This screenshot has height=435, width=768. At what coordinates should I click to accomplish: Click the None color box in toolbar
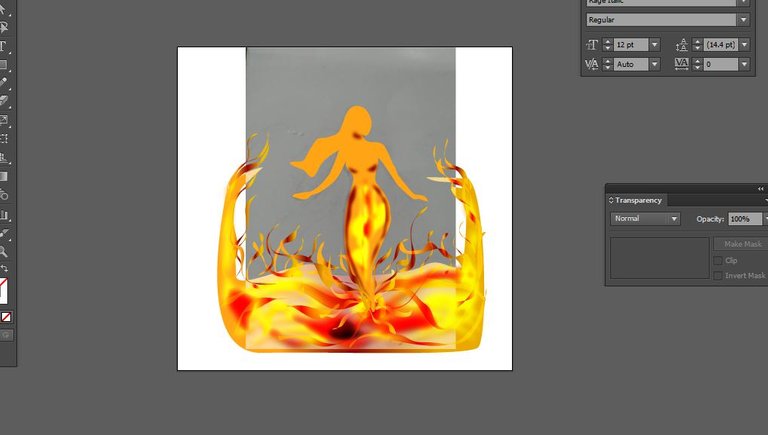pos(6,317)
